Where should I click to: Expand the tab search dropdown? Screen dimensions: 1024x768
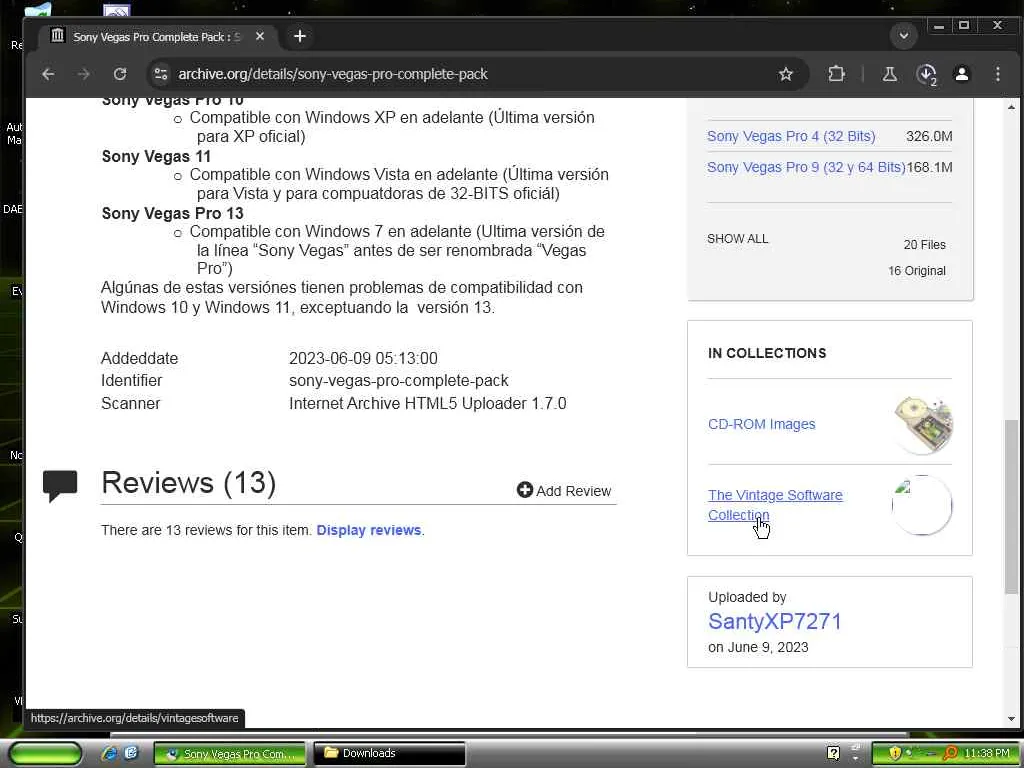click(x=904, y=36)
